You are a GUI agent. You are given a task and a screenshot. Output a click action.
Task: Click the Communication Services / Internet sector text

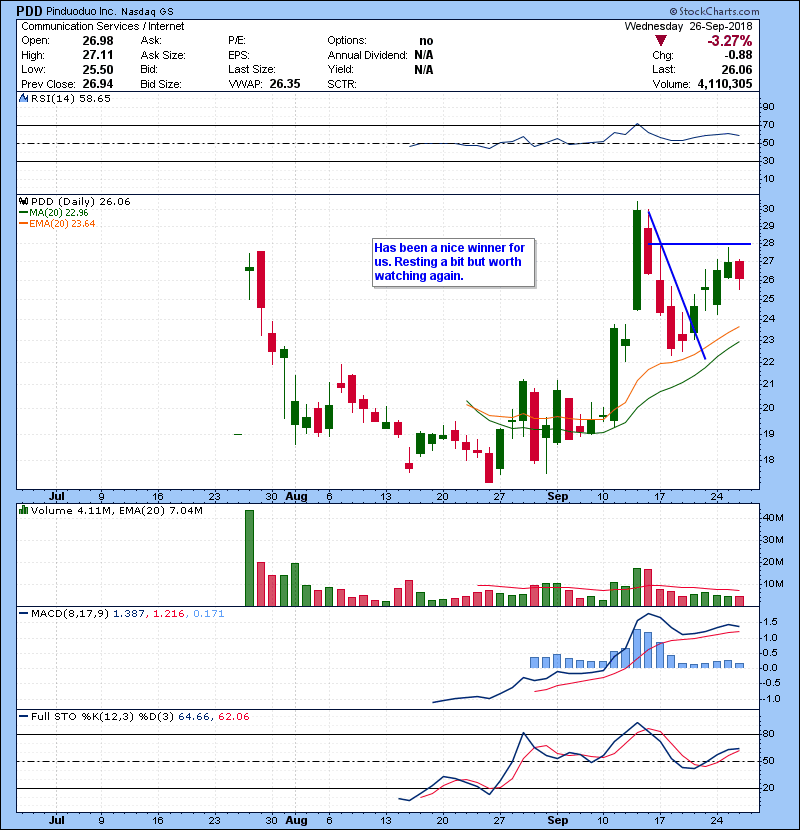[103, 26]
